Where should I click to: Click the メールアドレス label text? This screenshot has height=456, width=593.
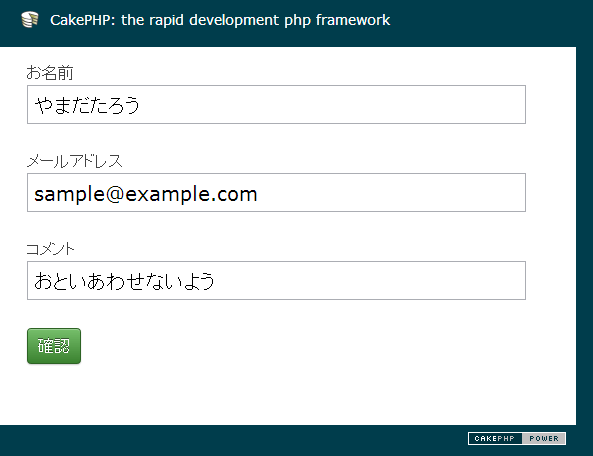click(x=75, y=161)
